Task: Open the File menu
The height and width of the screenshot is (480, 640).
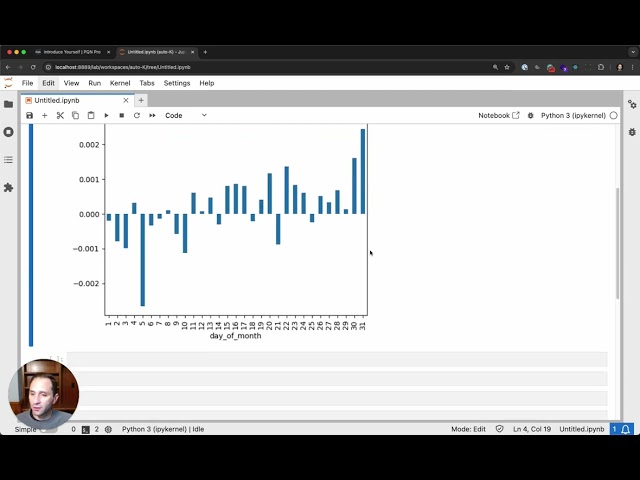Action: click(27, 83)
